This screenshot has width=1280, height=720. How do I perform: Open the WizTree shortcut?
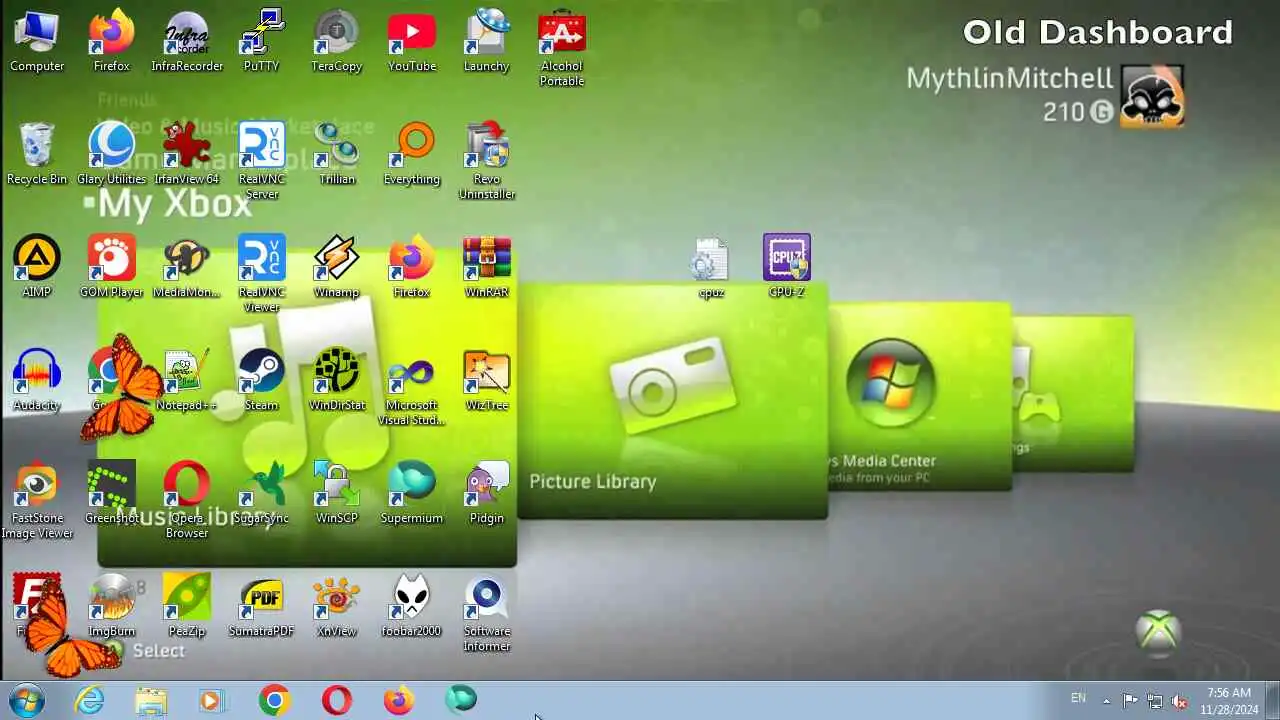pyautogui.click(x=487, y=381)
